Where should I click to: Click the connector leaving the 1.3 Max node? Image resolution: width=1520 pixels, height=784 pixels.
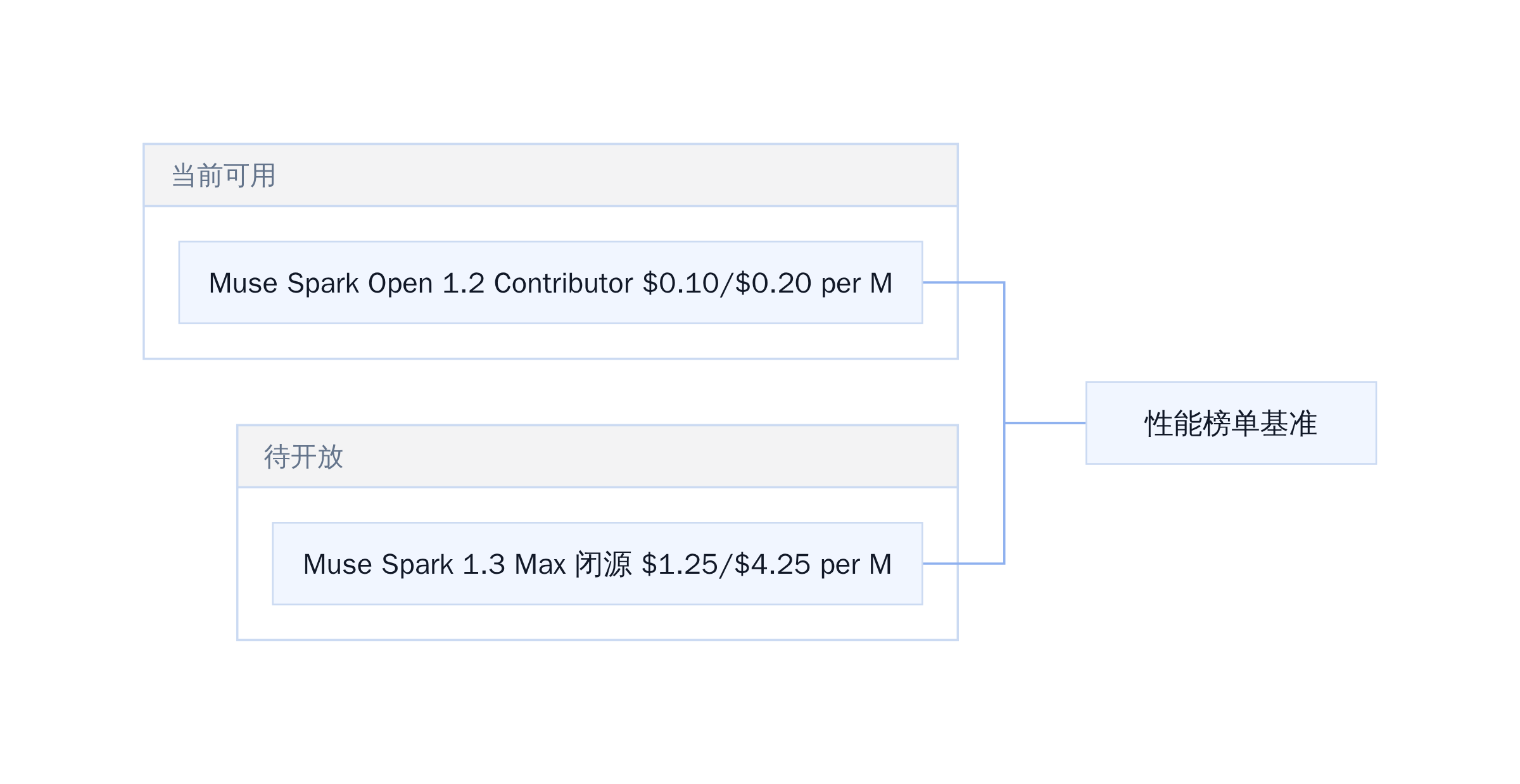pyautogui.click(x=963, y=564)
